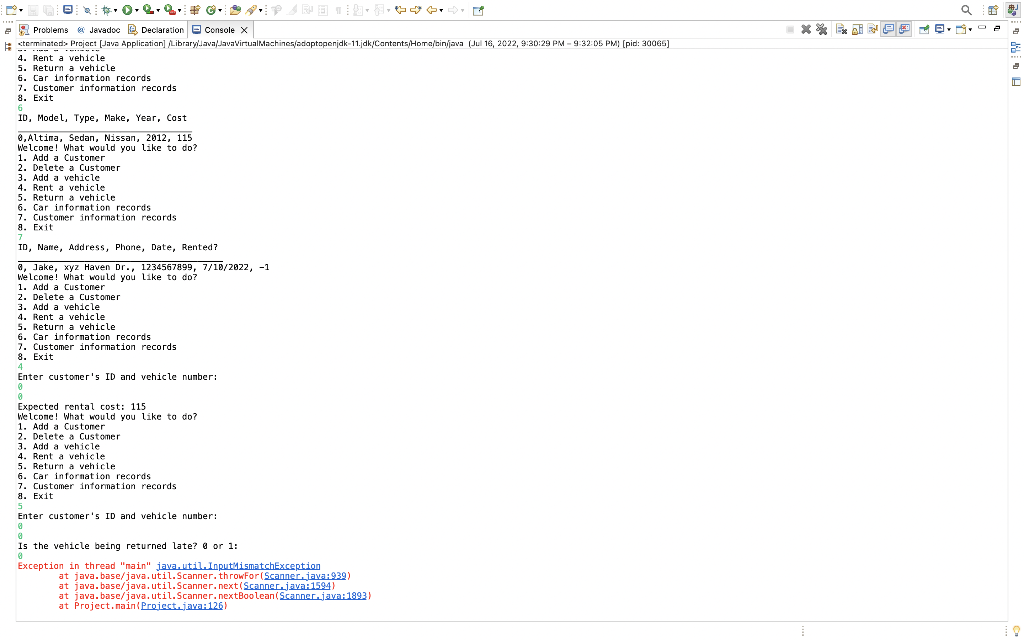The image size is (1024, 640).
Task: Clear the Console using the clear icon
Action: (x=840, y=30)
